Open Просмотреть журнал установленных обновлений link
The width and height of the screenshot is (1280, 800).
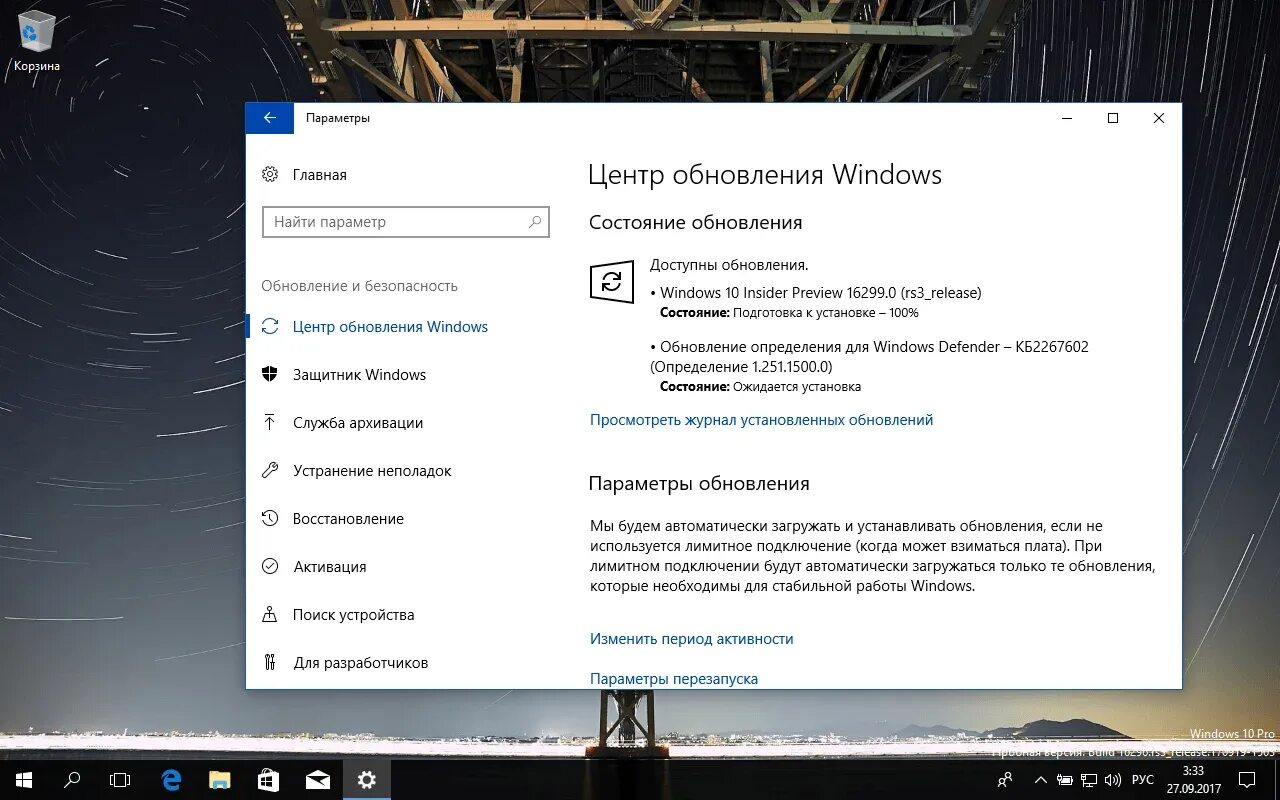pyautogui.click(x=761, y=420)
